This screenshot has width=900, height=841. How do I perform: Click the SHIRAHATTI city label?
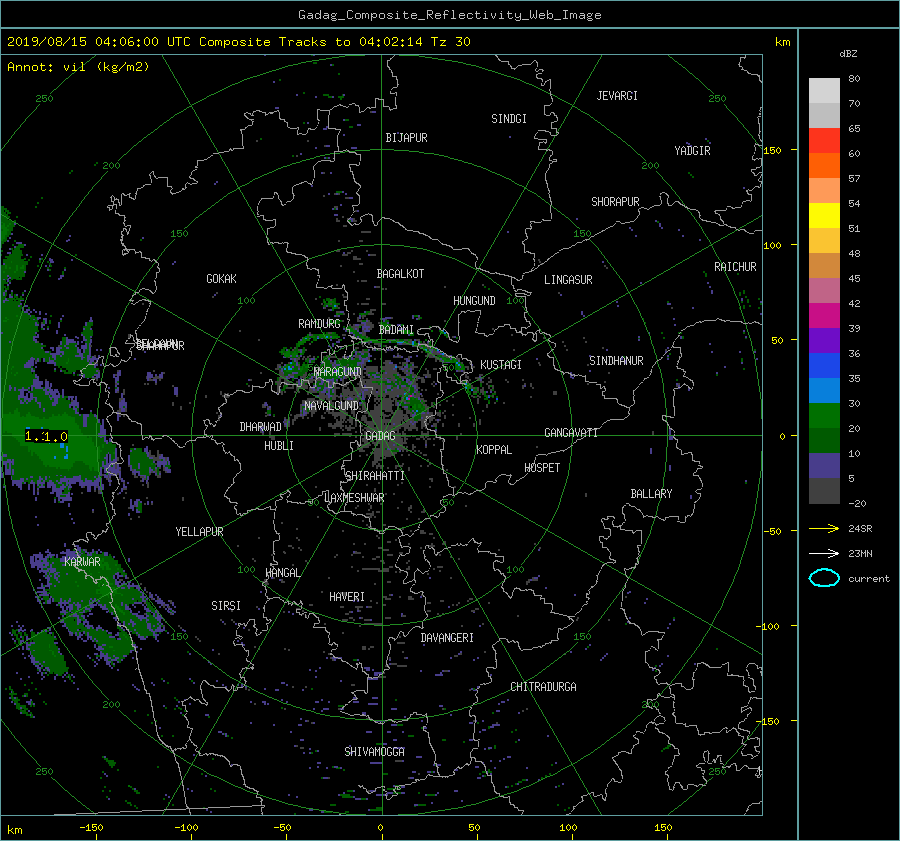(x=375, y=476)
